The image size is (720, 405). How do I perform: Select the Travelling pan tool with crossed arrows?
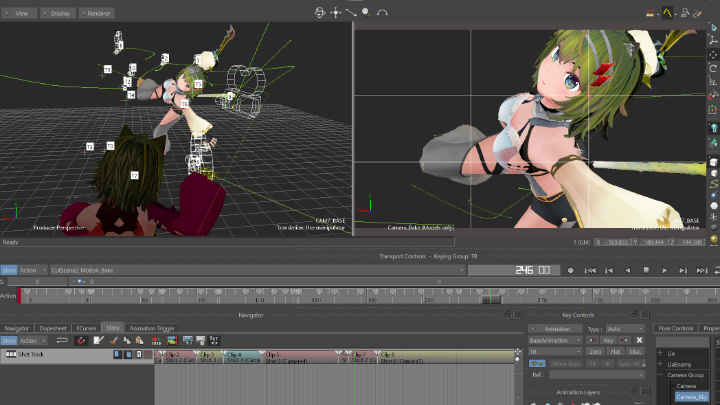click(336, 12)
